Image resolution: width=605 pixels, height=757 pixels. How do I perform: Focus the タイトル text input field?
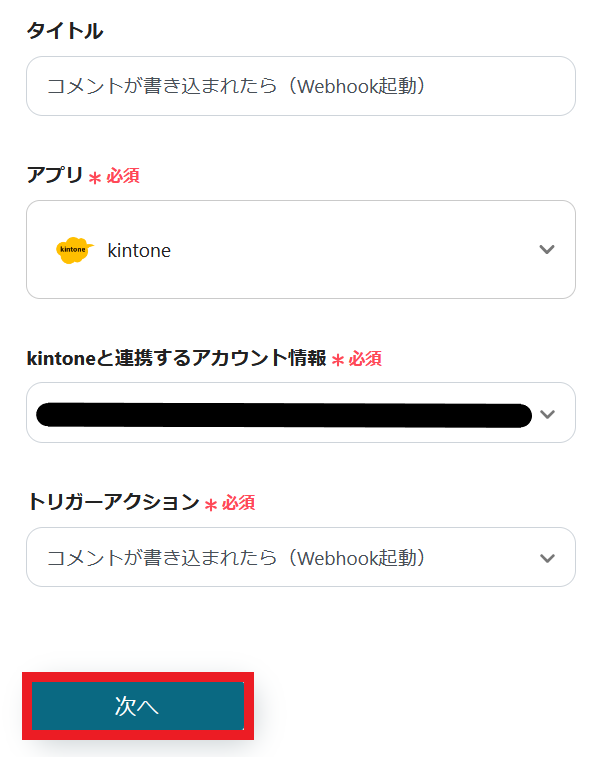(300, 86)
